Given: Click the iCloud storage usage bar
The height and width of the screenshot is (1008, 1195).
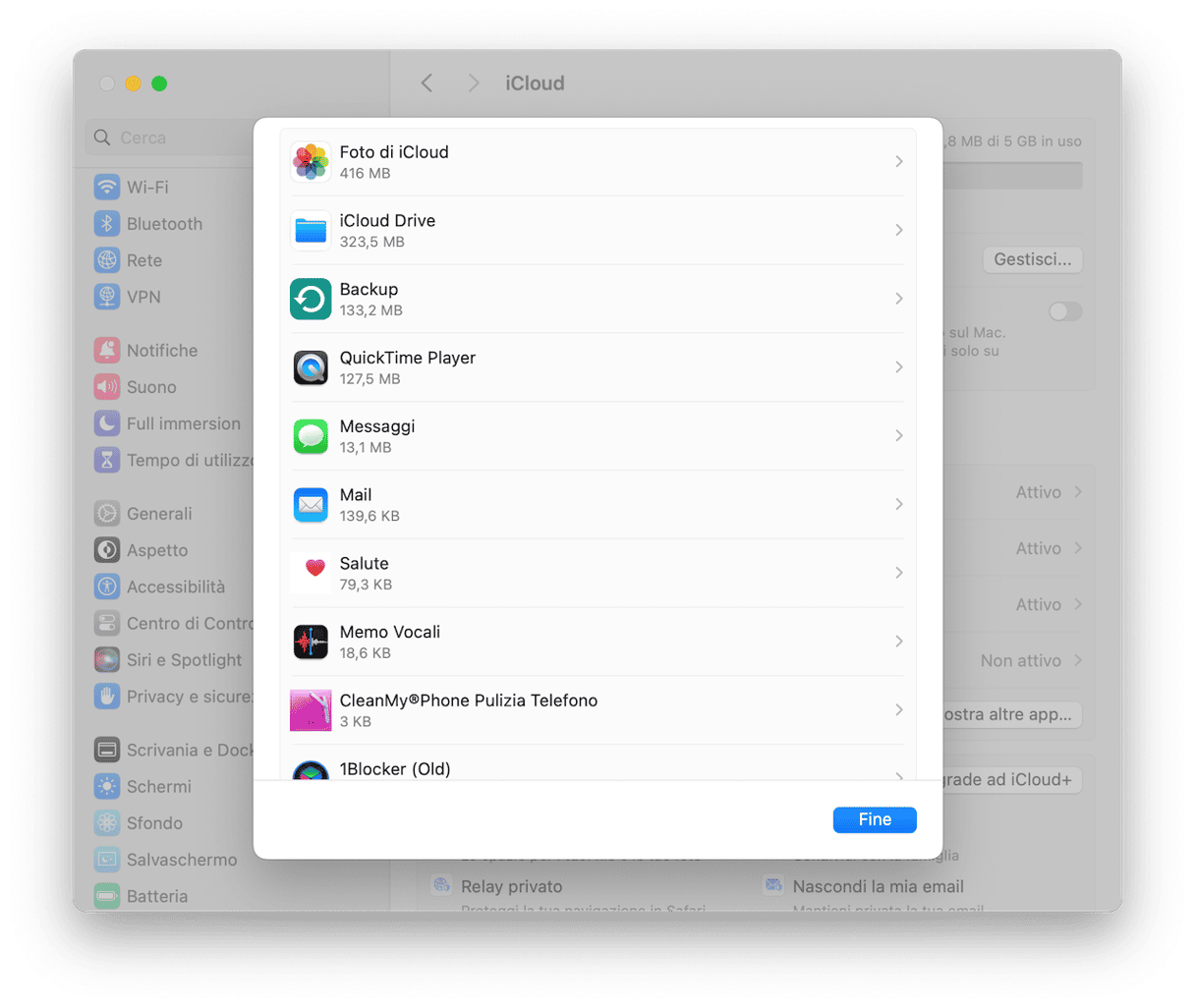Looking at the screenshot, I should [1012, 176].
